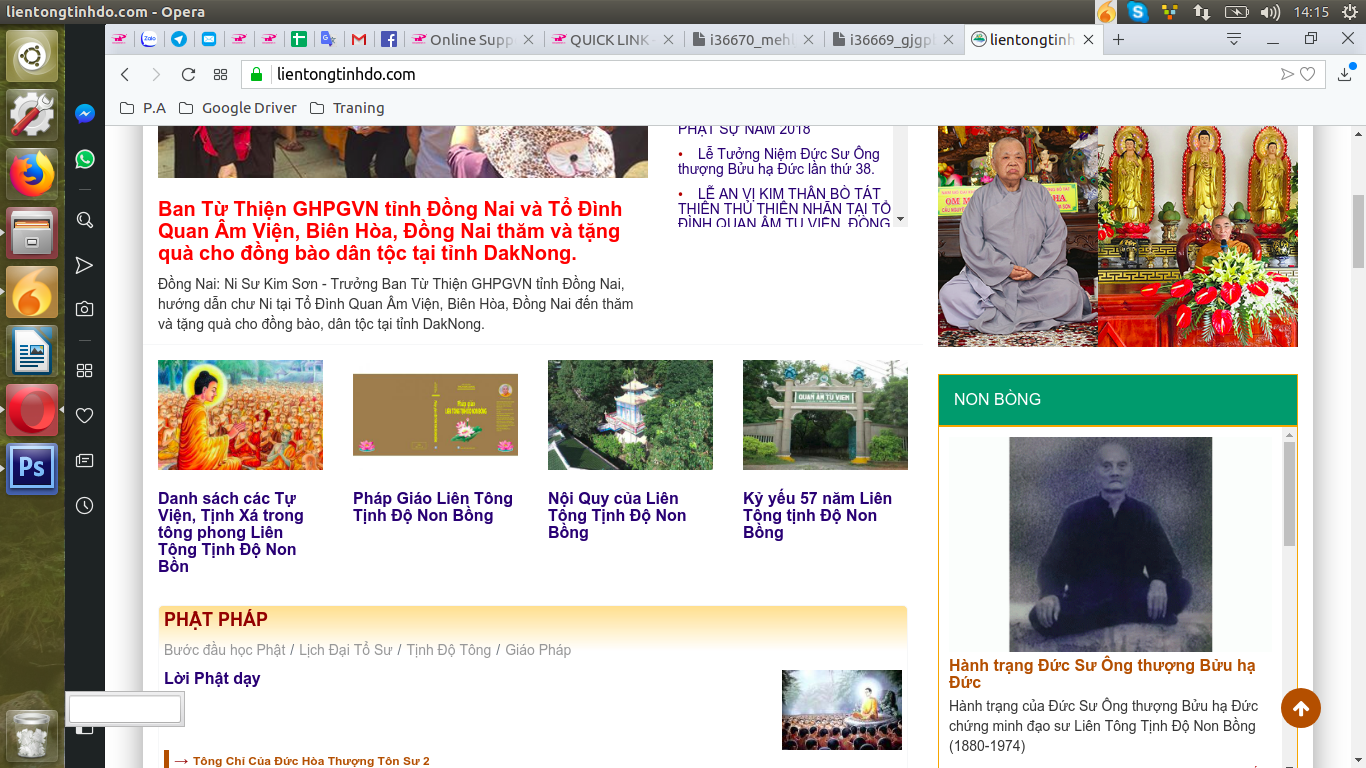Screen dimensions: 1366x768
Task: Open Tông Chỉ Của Đức Hòa Thượng link
Action: (311, 762)
